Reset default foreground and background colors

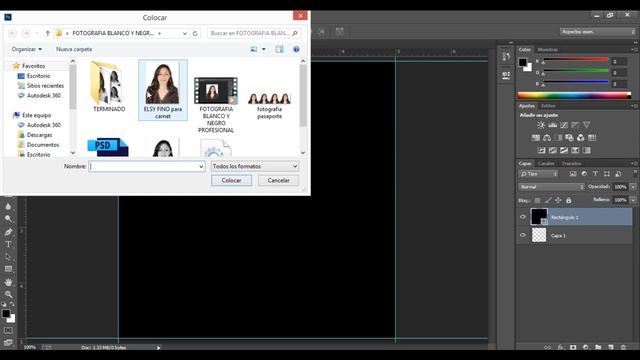point(4,304)
